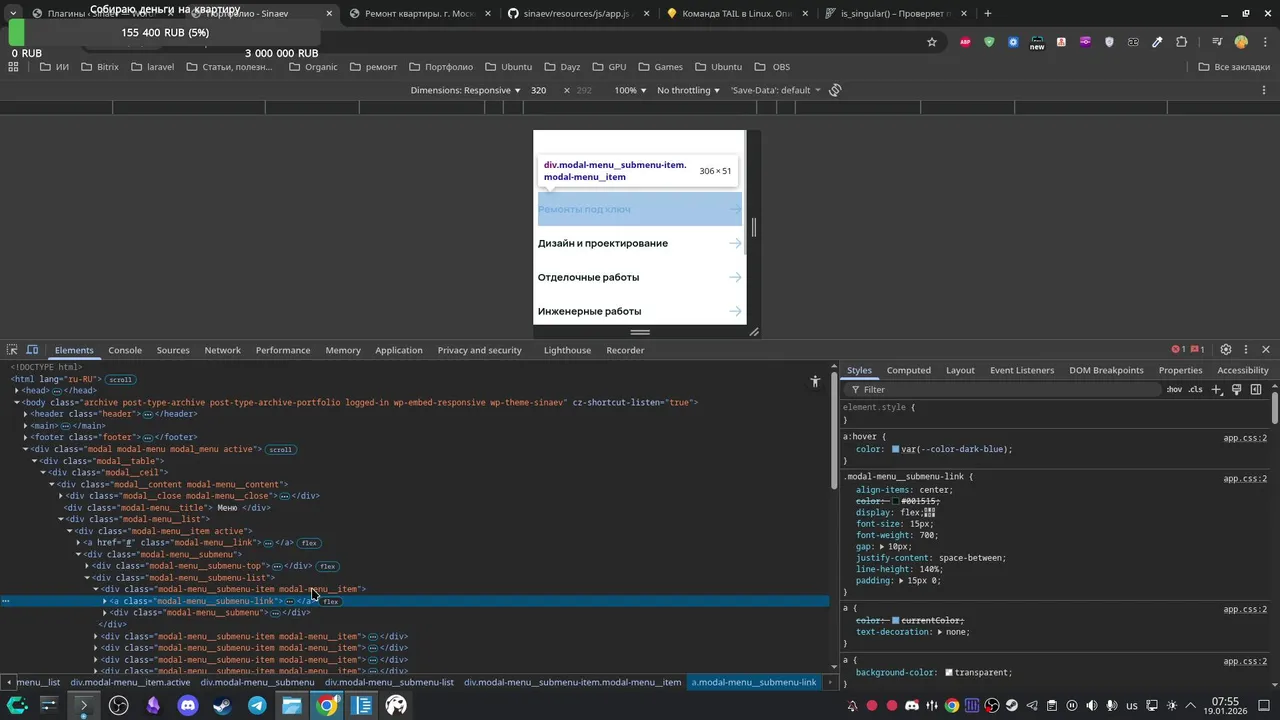The height and width of the screenshot is (720, 1280).
Task: Click the issues count badge in DevTools
Action: [1198, 350]
